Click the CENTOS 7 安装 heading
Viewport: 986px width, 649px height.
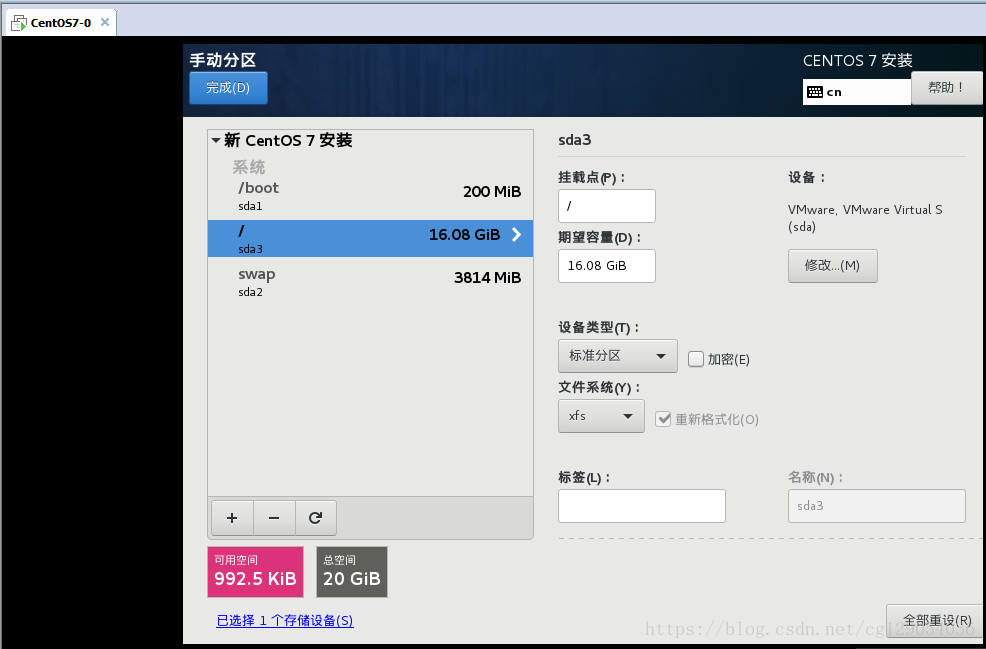[x=858, y=60]
